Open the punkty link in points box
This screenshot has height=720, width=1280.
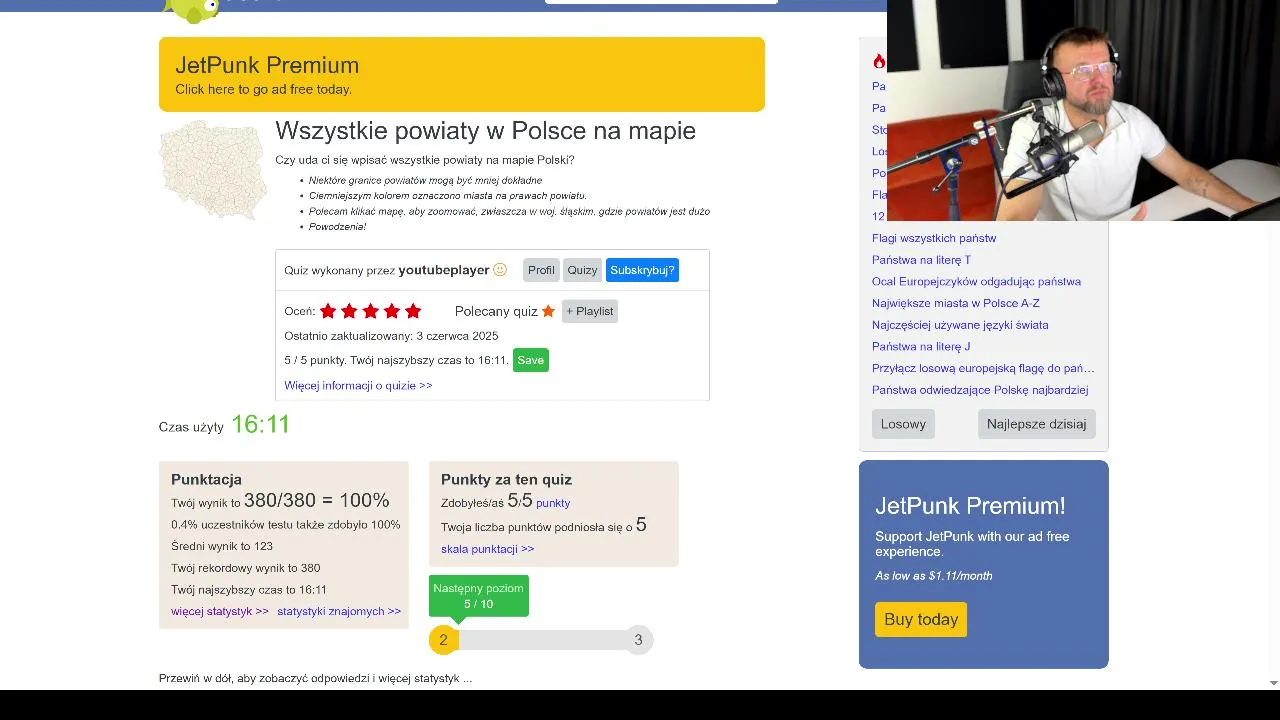553,503
